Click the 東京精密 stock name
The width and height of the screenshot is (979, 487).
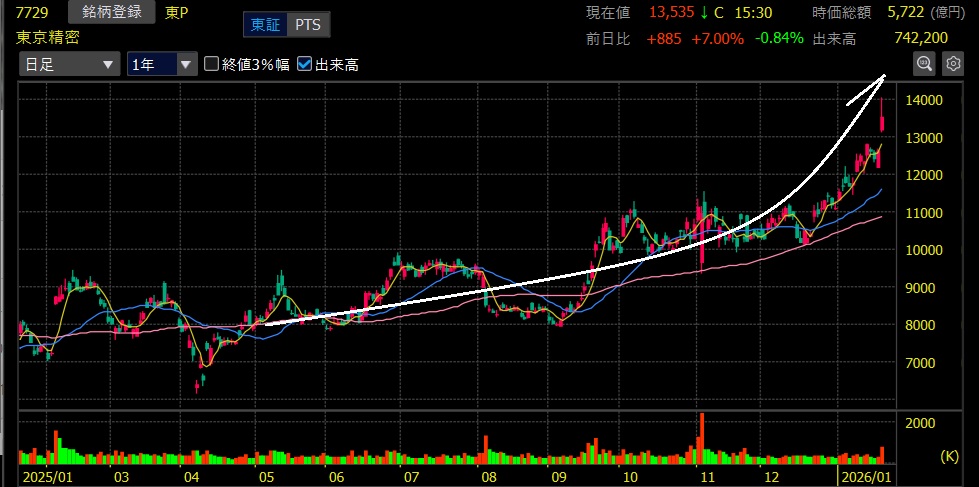[48, 37]
